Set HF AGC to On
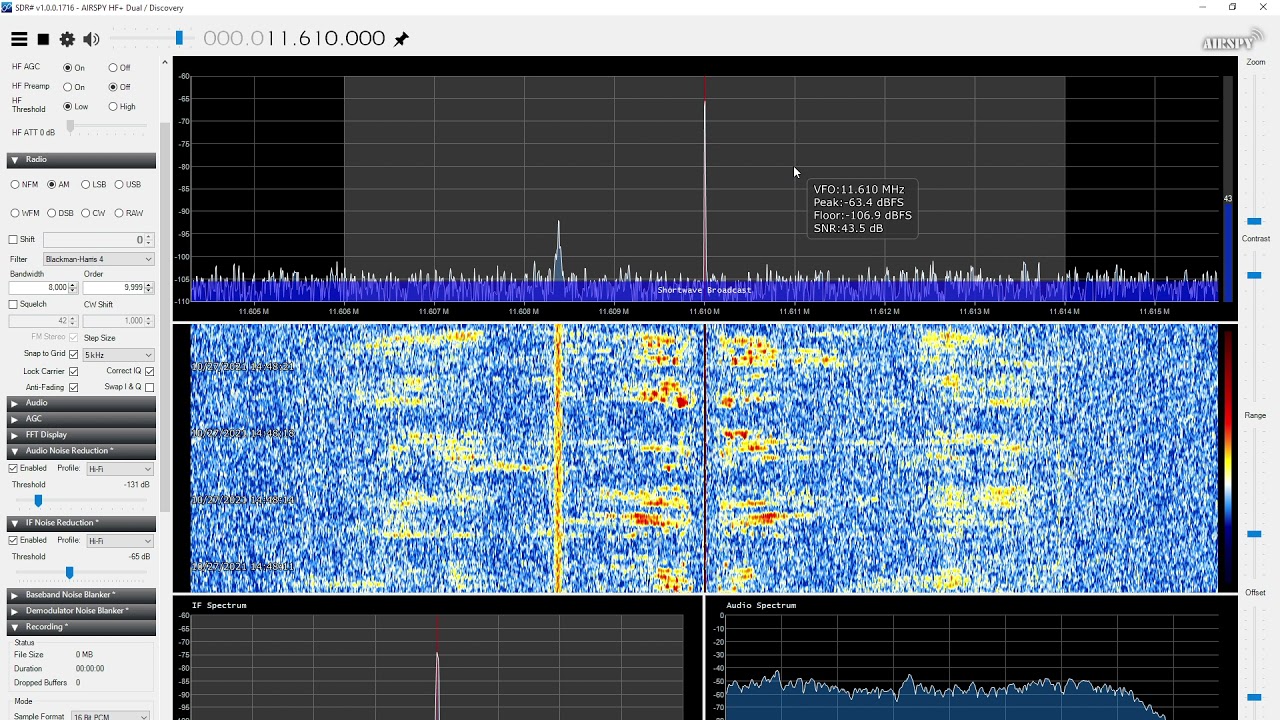 68,68
